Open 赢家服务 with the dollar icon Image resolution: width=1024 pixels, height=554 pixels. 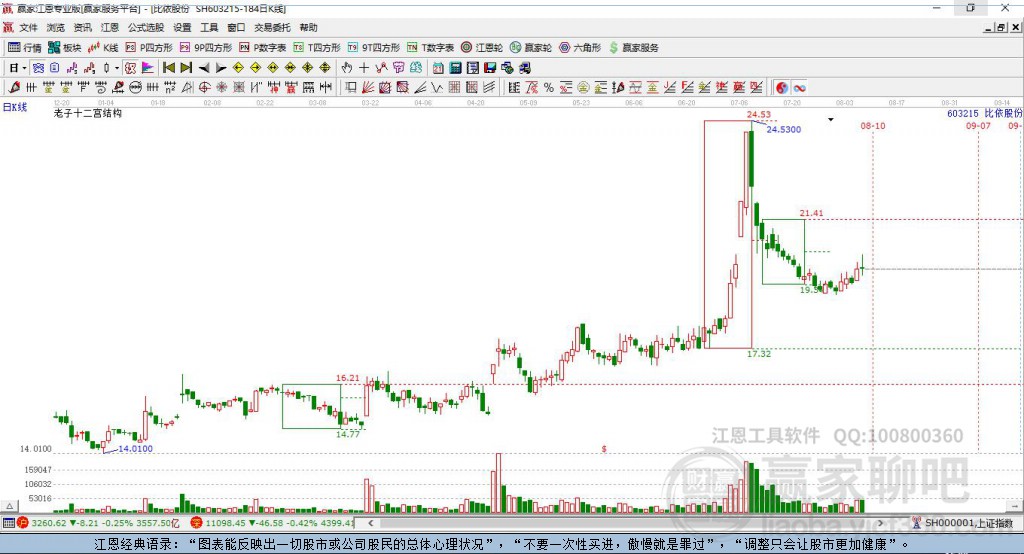pos(633,48)
